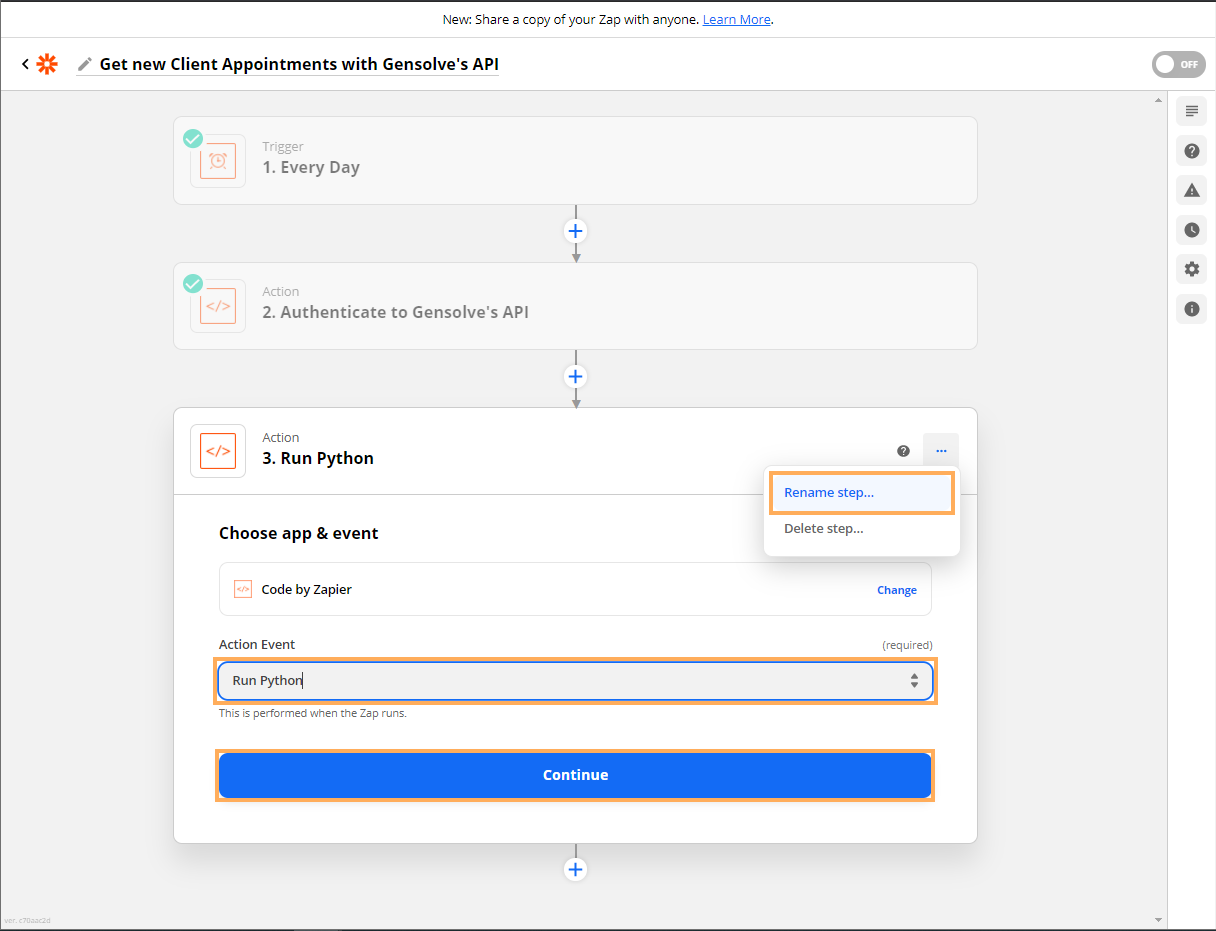Image resolution: width=1216 pixels, height=931 pixels.
Task: Click the Action Event dropdown arrows
Action: point(914,681)
